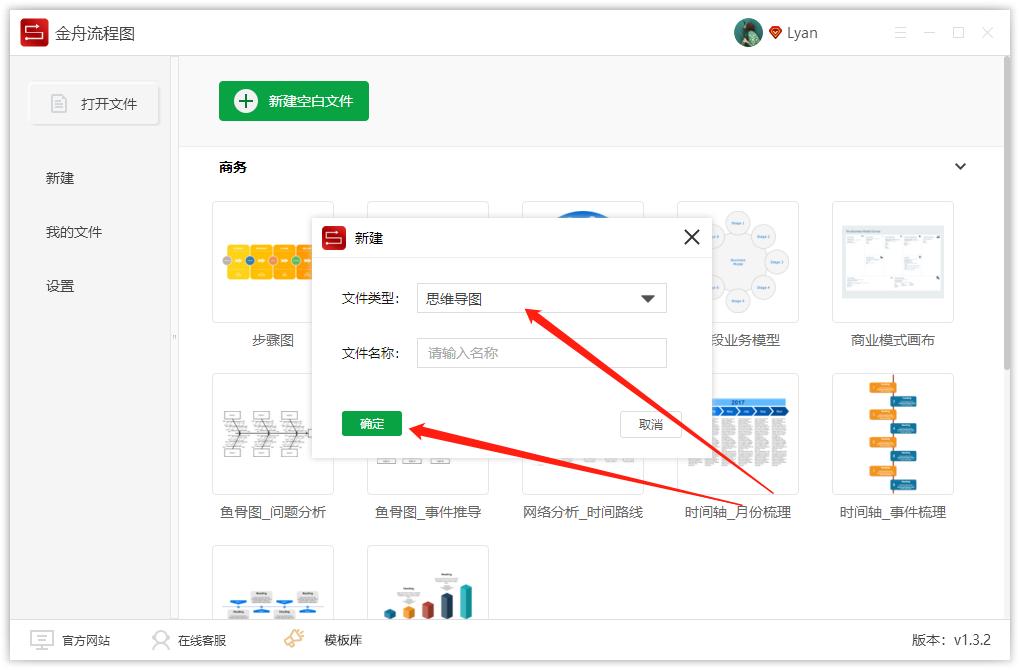Image resolution: width=1020 pixels, height=670 pixels.
Task: Click the plus icon on 新建空白文件 button
Action: tap(244, 100)
